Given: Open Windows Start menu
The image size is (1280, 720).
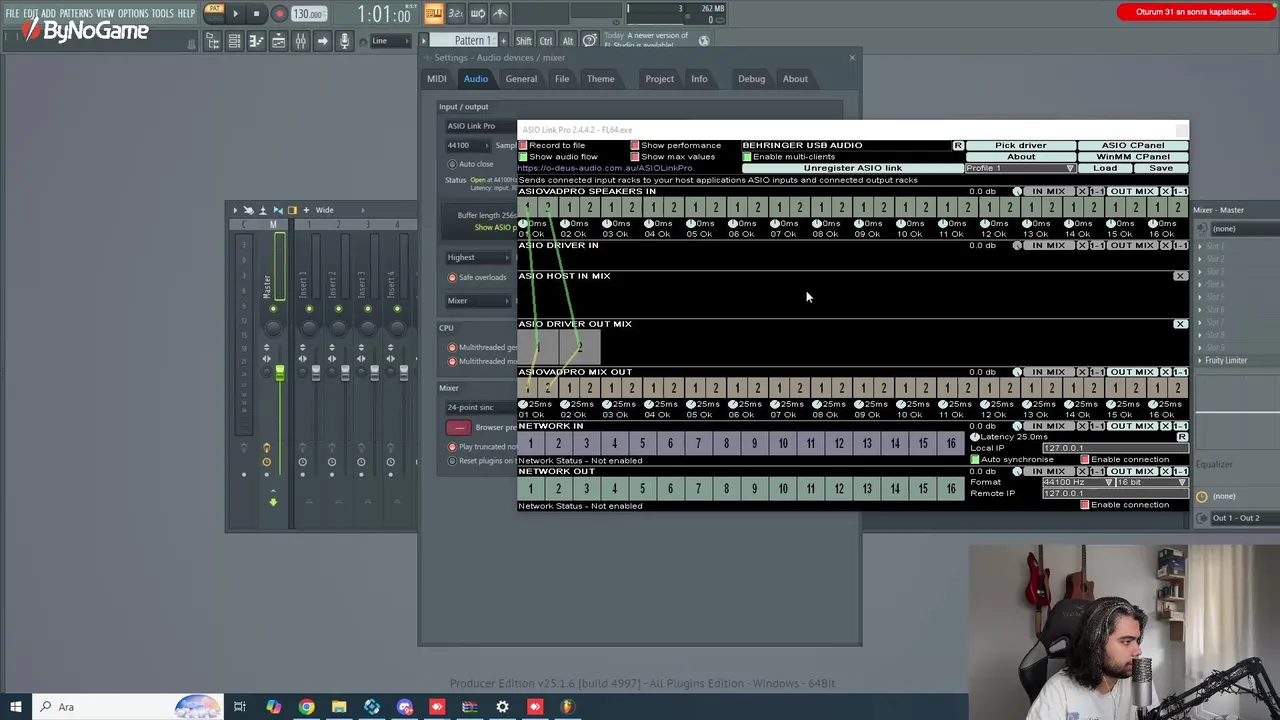Looking at the screenshot, I should [15, 707].
